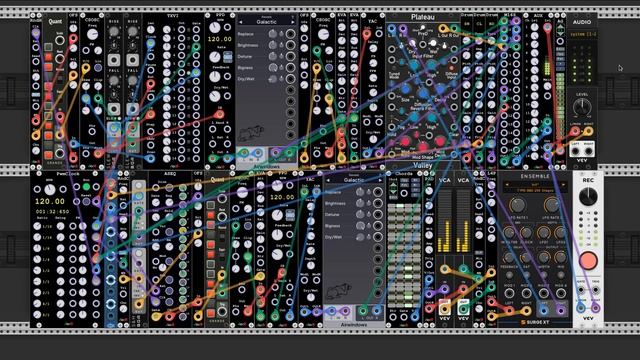The height and width of the screenshot is (360, 640).
Task: Toggle Diffuse Input on Plateau
Action: click(x=451, y=68)
